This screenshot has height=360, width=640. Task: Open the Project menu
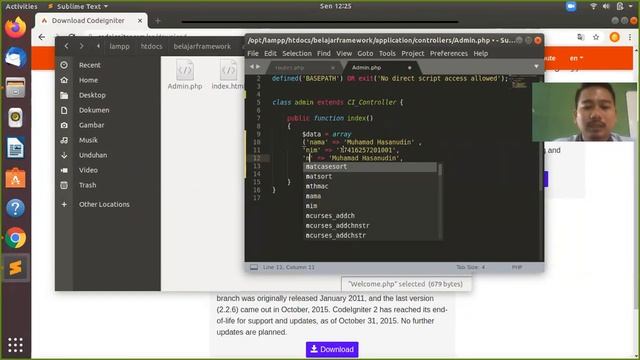click(x=413, y=53)
